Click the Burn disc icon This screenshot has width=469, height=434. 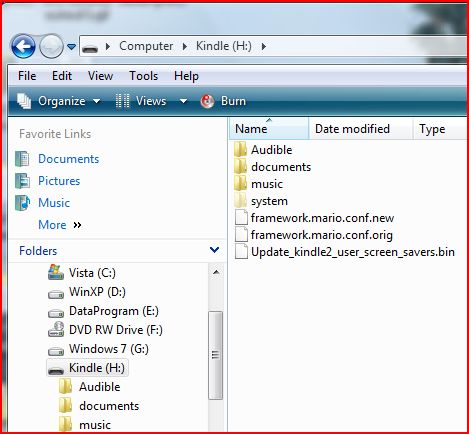[207, 101]
